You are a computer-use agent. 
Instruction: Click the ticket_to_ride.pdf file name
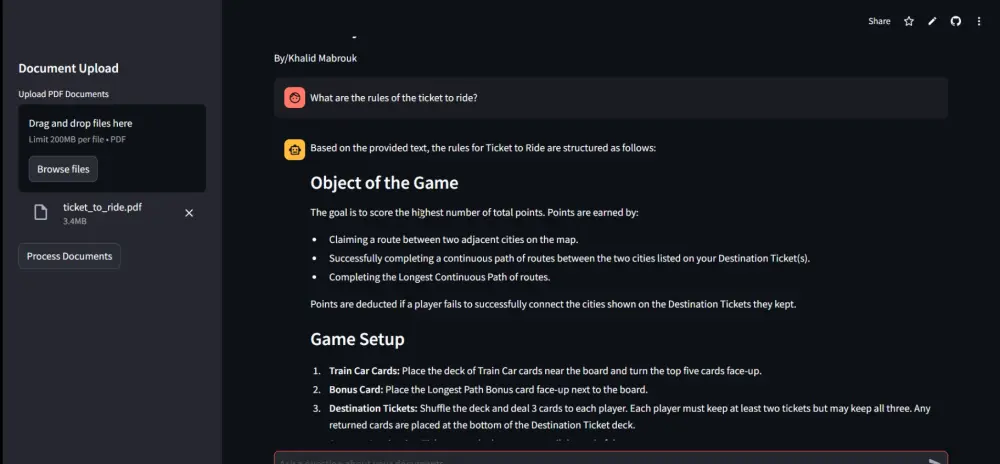point(102,207)
